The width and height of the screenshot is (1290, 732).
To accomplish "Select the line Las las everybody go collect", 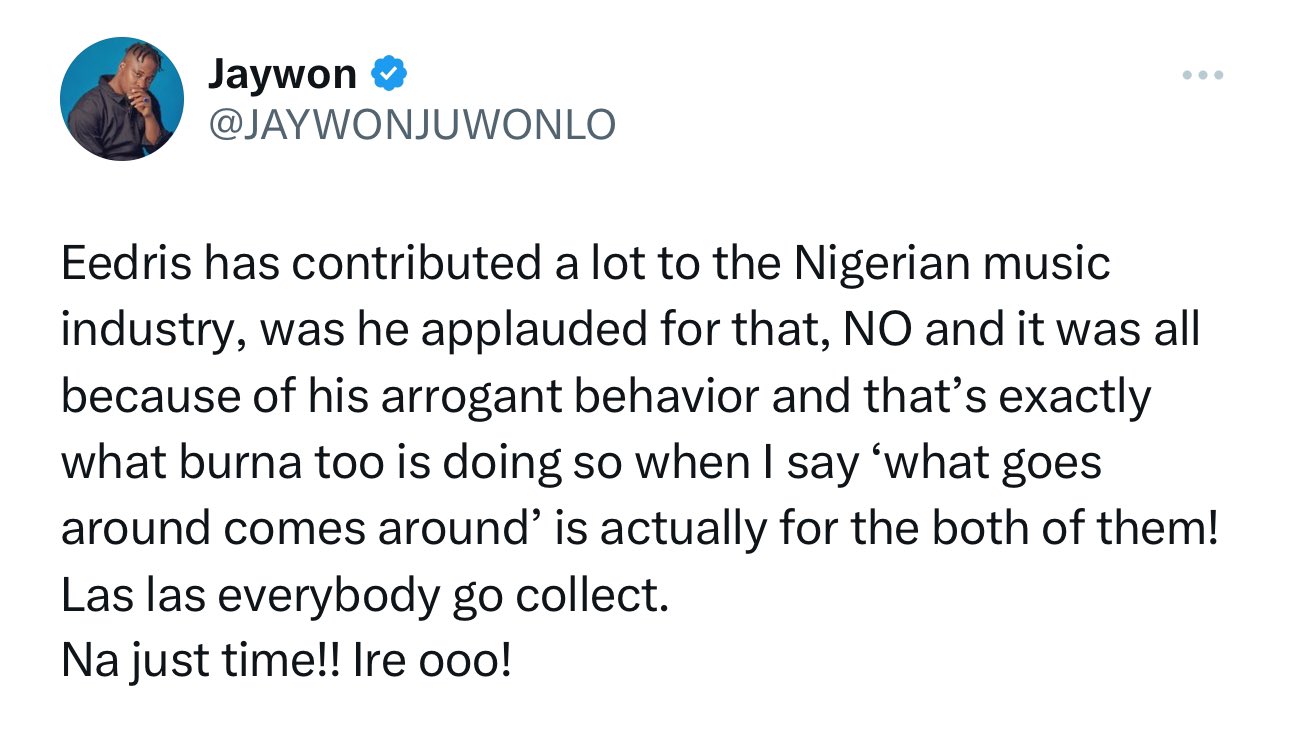I will [x=364, y=596].
